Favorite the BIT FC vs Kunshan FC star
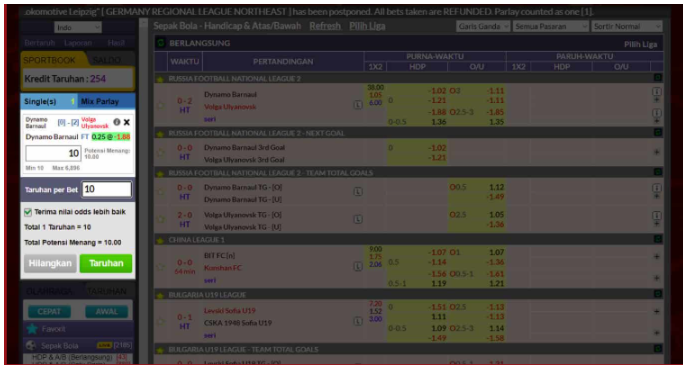The height and width of the screenshot is (365, 683). click(160, 266)
